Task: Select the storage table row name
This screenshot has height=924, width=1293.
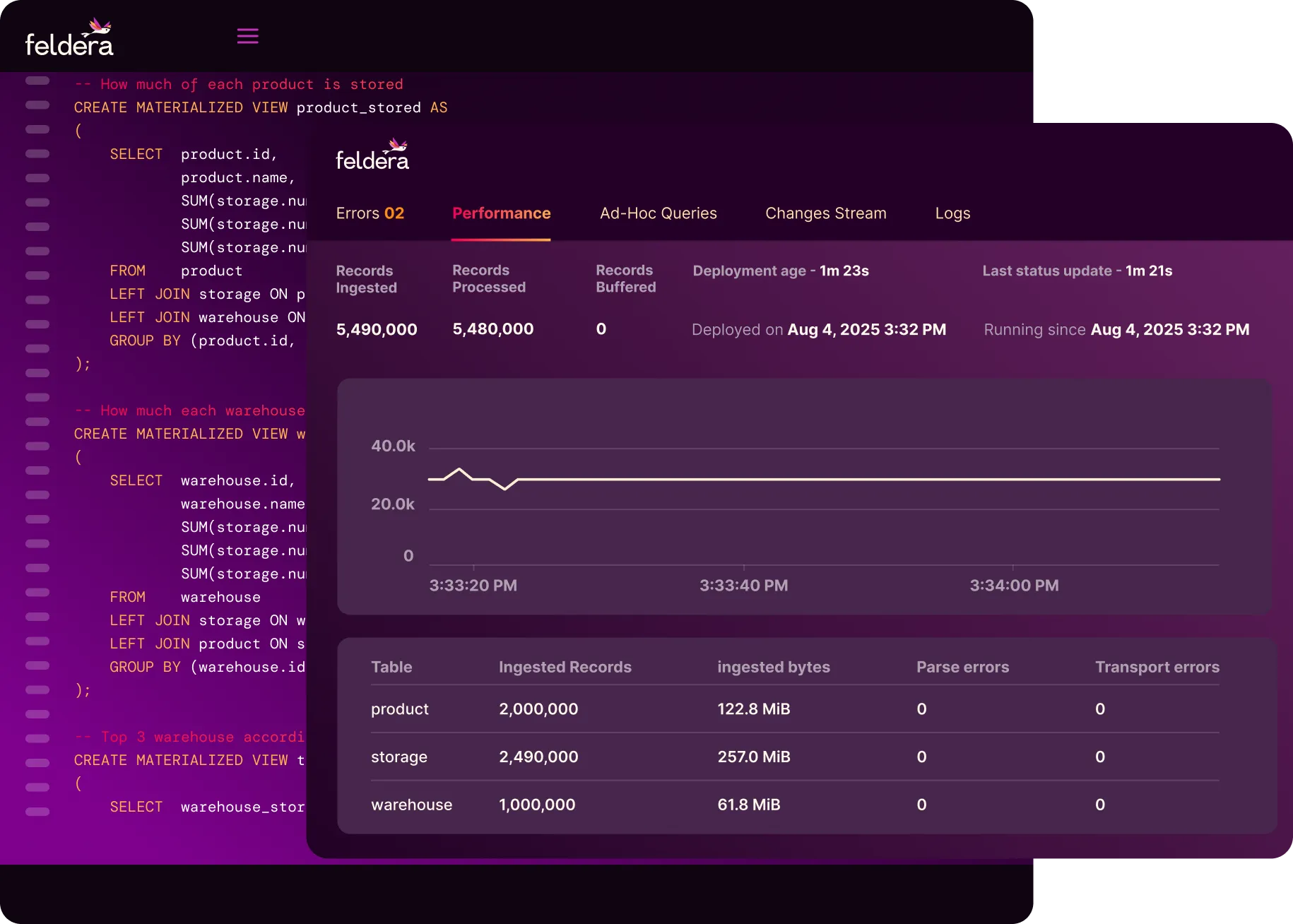Action: tap(399, 757)
